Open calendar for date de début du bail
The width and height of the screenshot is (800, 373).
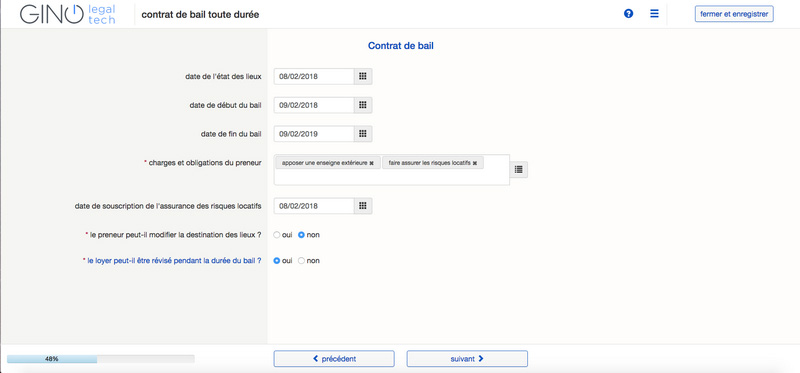(x=363, y=105)
